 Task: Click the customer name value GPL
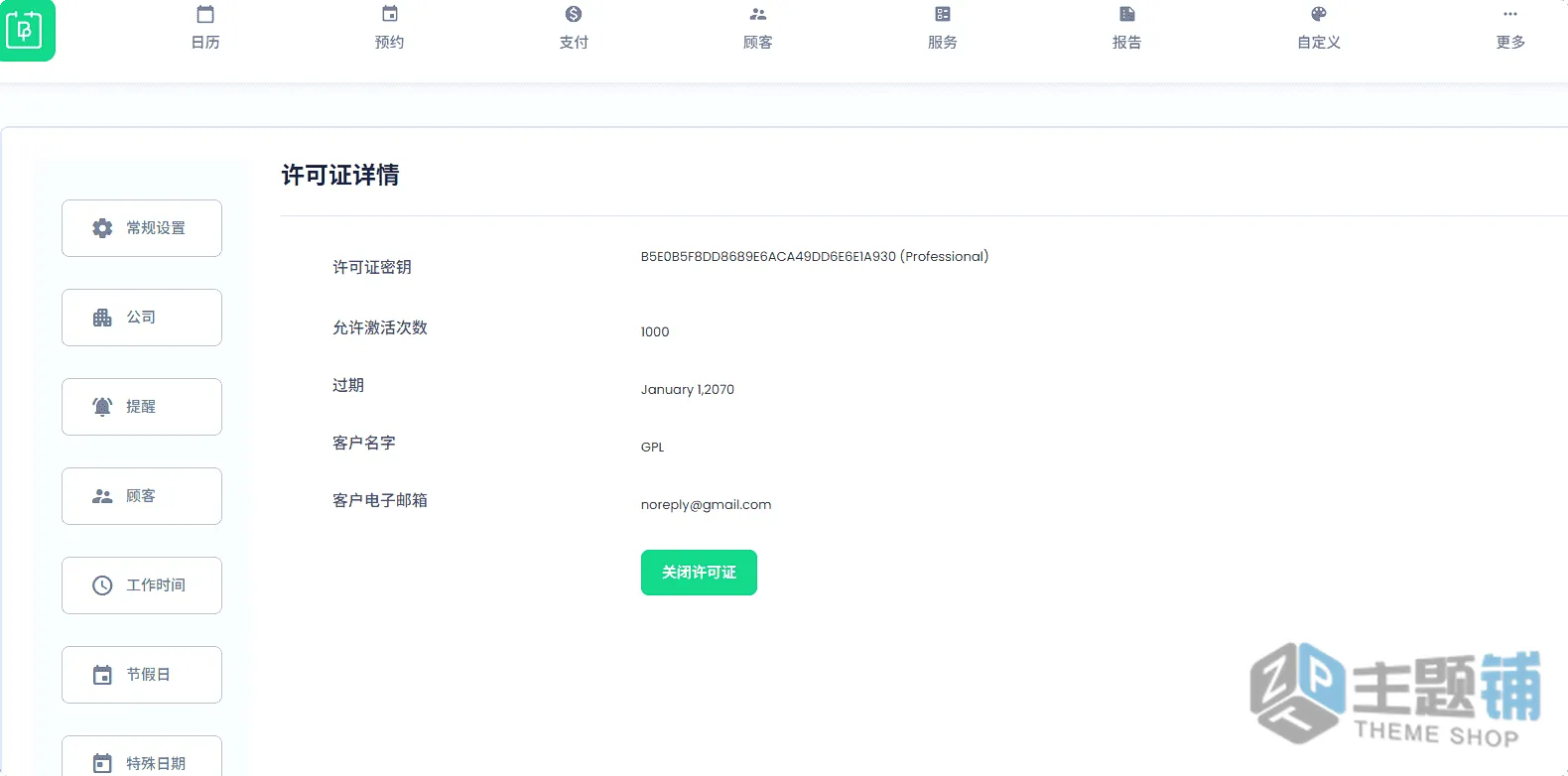[652, 447]
